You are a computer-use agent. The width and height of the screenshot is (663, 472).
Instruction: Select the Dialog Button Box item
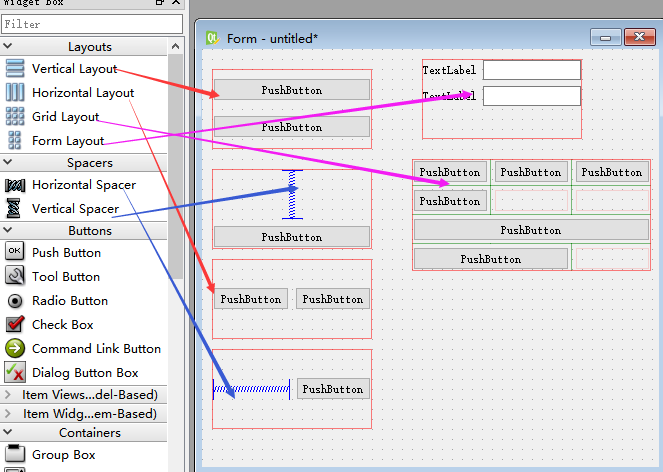85,373
